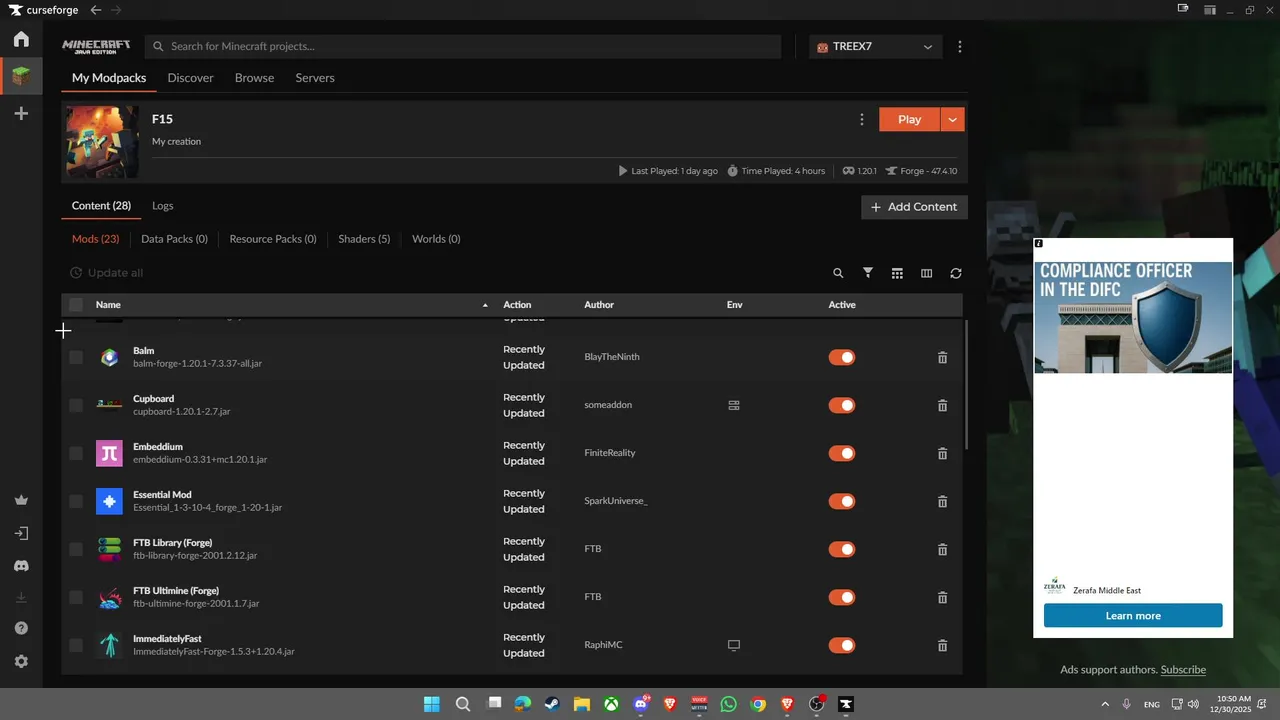1280x720 pixels.
Task: Open File Explorer from the taskbar
Action: coord(581,704)
